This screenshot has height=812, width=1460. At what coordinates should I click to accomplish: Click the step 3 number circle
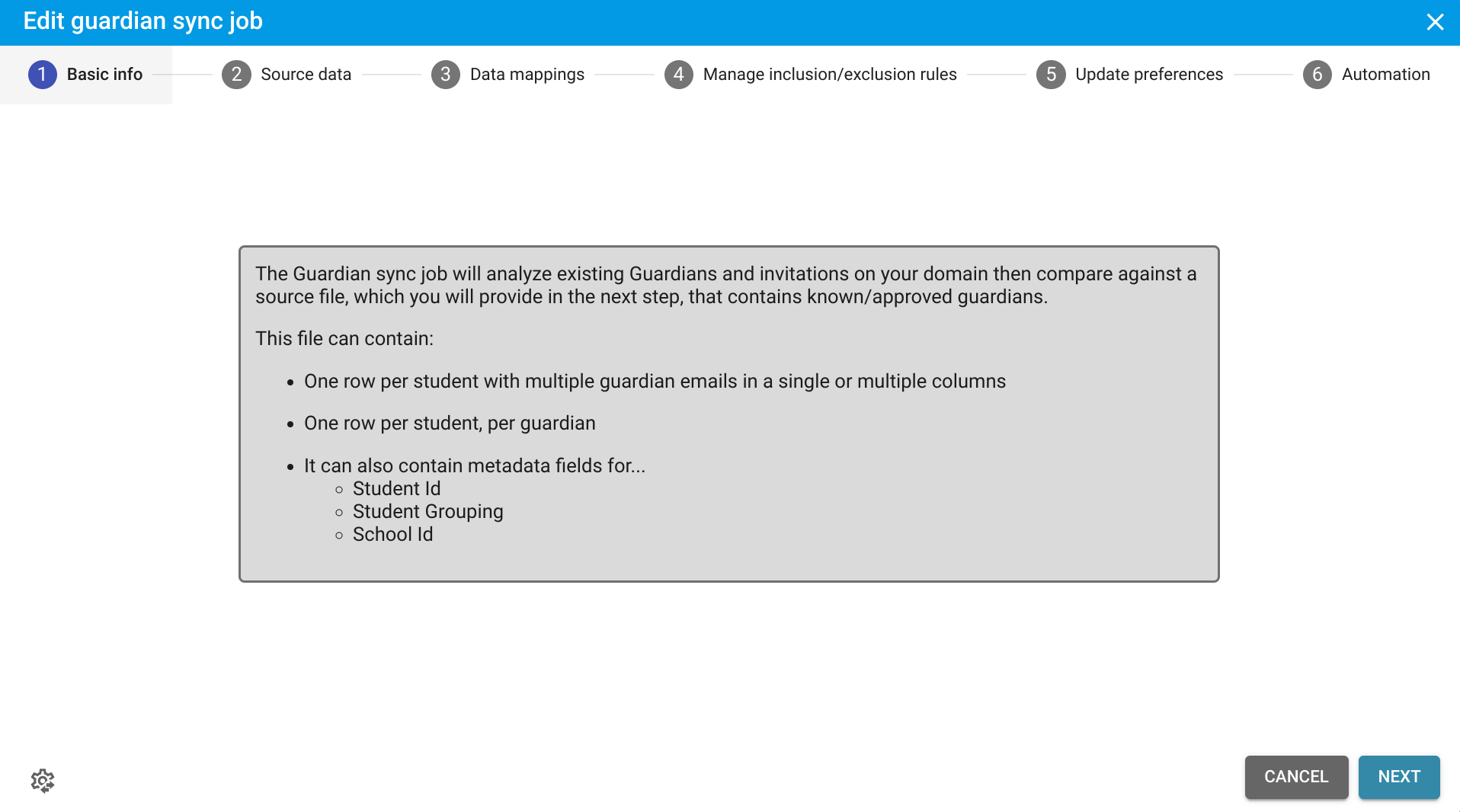click(446, 75)
